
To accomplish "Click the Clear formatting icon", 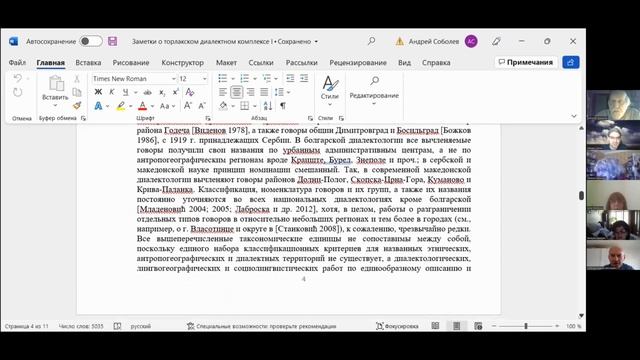I will (190, 92).
